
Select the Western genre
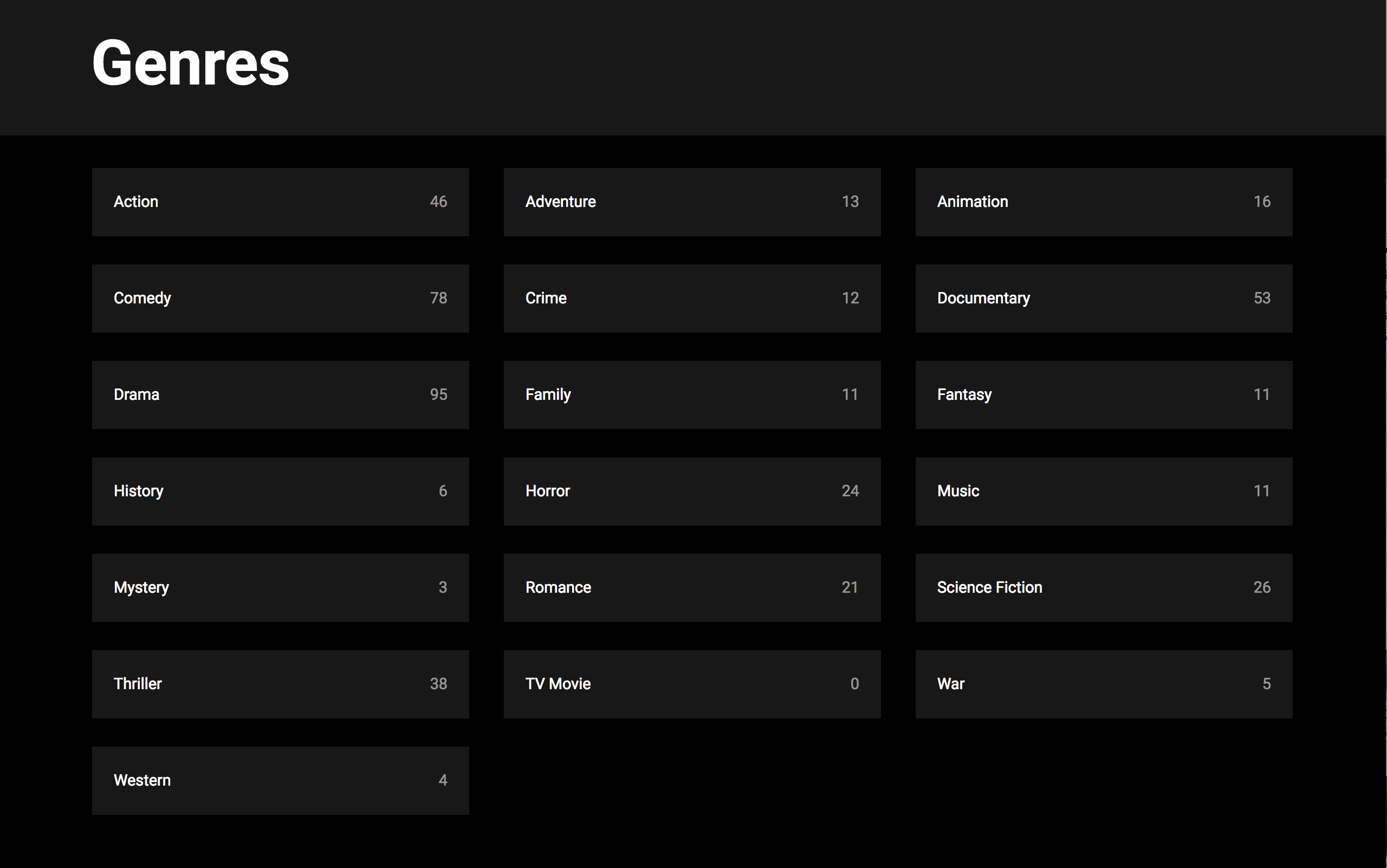click(x=280, y=781)
